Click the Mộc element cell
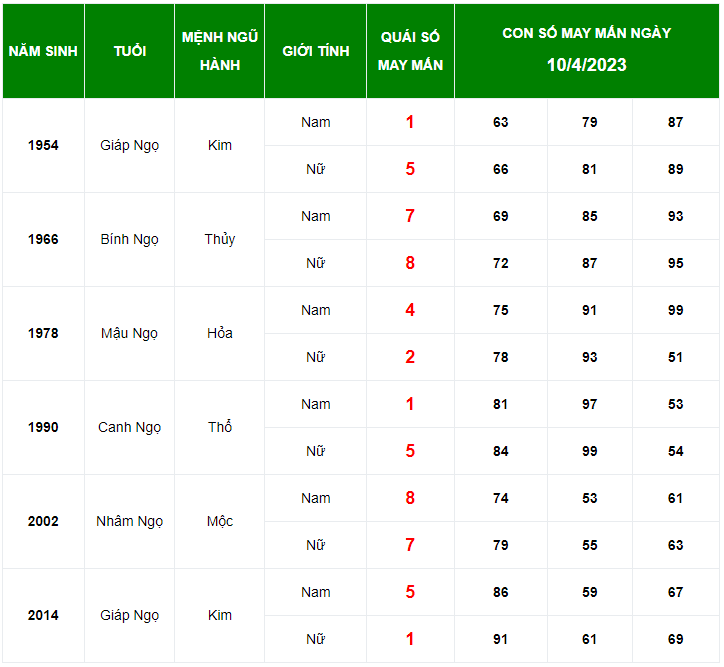Screen dimensions: 724x667 [220, 521]
